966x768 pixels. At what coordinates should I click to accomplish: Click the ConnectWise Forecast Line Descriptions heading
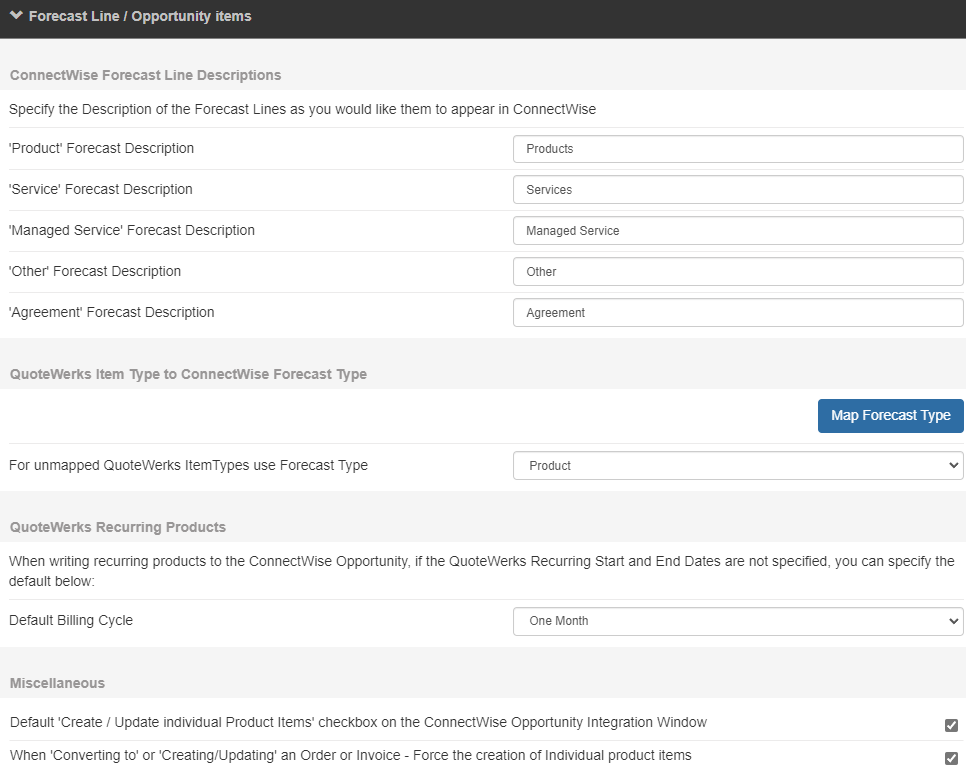[x=145, y=75]
